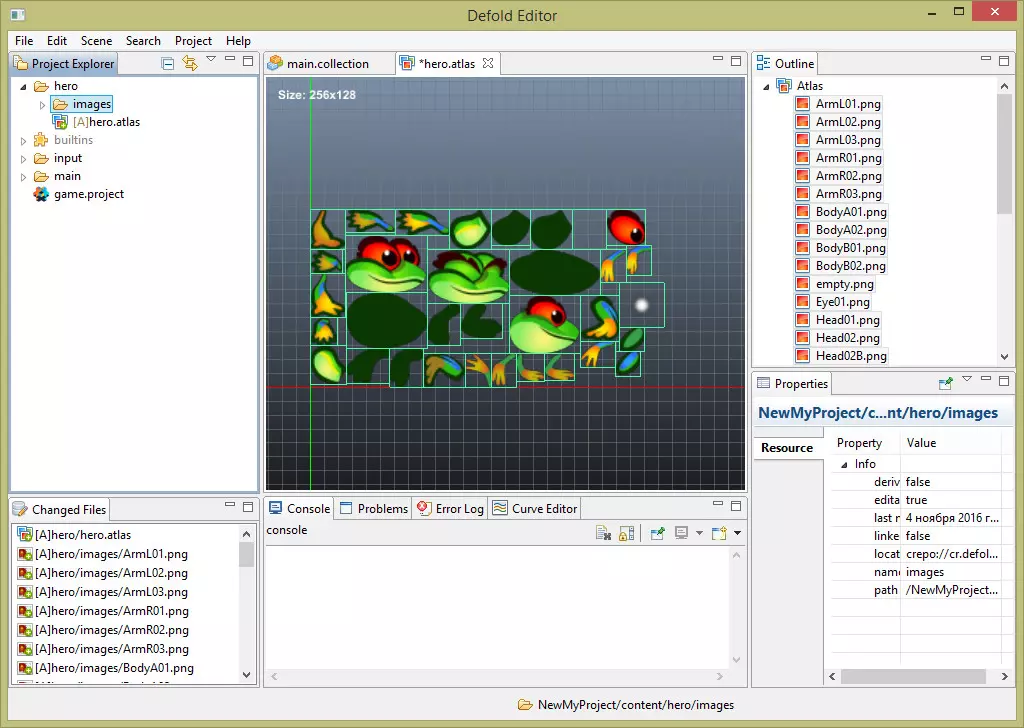Click the Display Selected Console icon
The width and height of the screenshot is (1024, 728).
coord(683,534)
